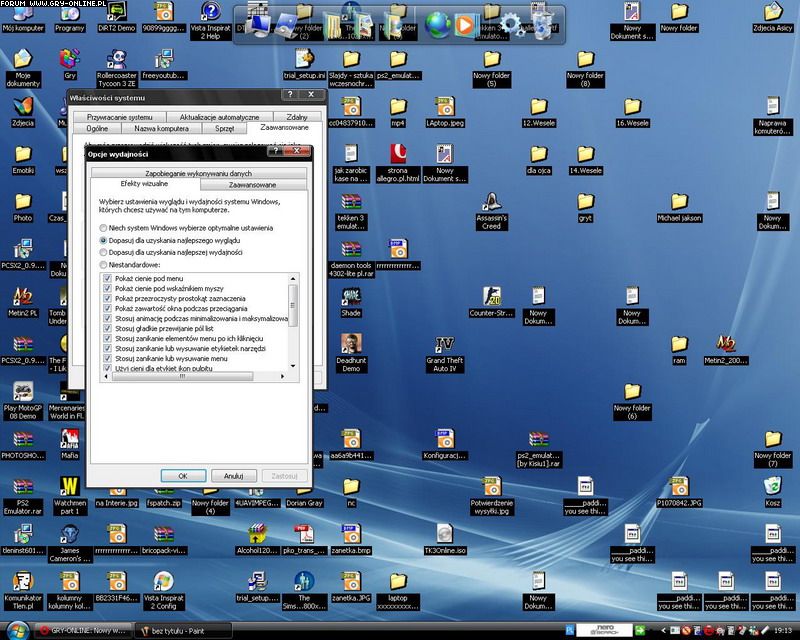Select 'Dopasuj dla uzyskania najlepszej wydajności' radio
The height and width of the screenshot is (640, 800).
[103, 252]
